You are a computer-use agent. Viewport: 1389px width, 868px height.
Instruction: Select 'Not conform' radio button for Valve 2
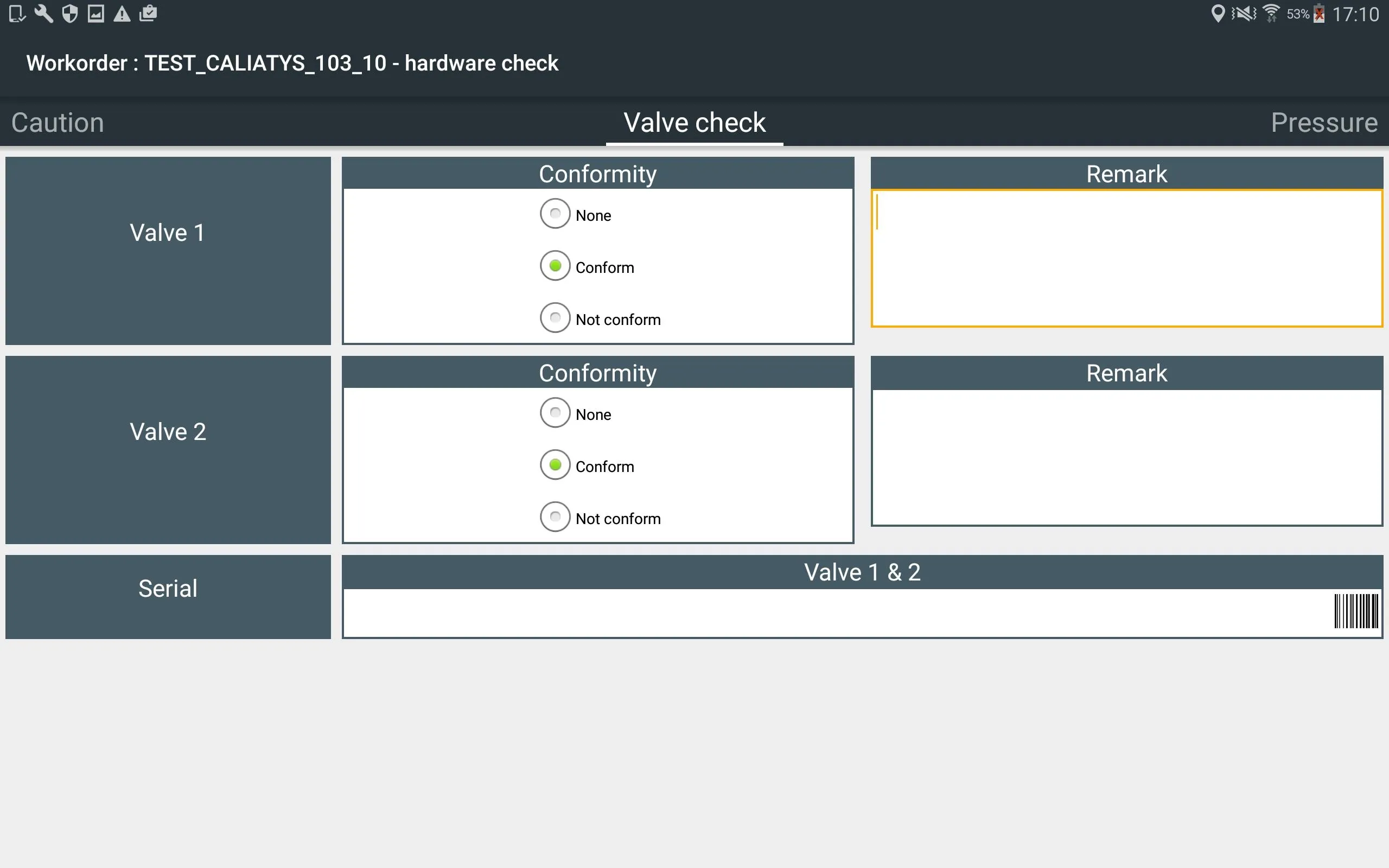(555, 518)
